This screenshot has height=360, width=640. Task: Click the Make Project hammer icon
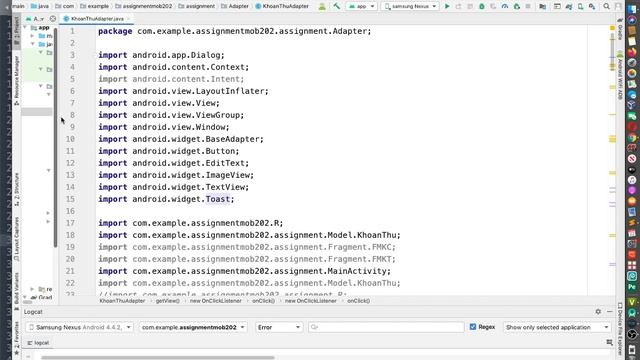click(336, 7)
